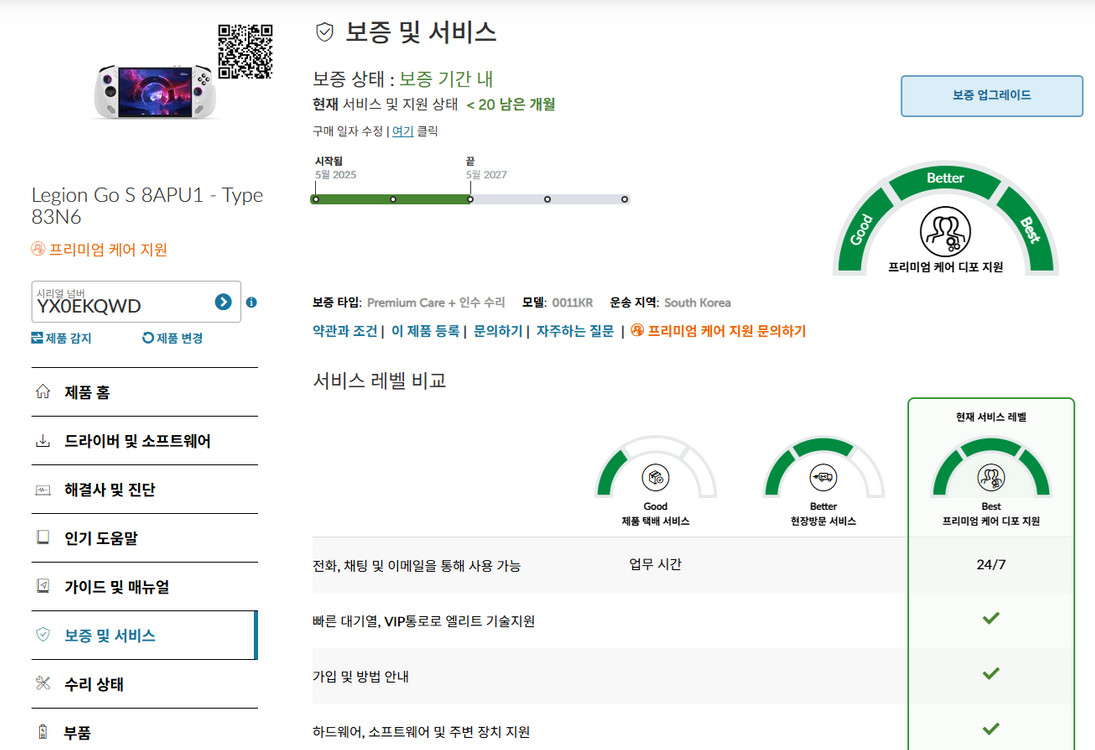1095x750 pixels.
Task: Click the 5월 2027 warranty end marker
Action: 470,199
